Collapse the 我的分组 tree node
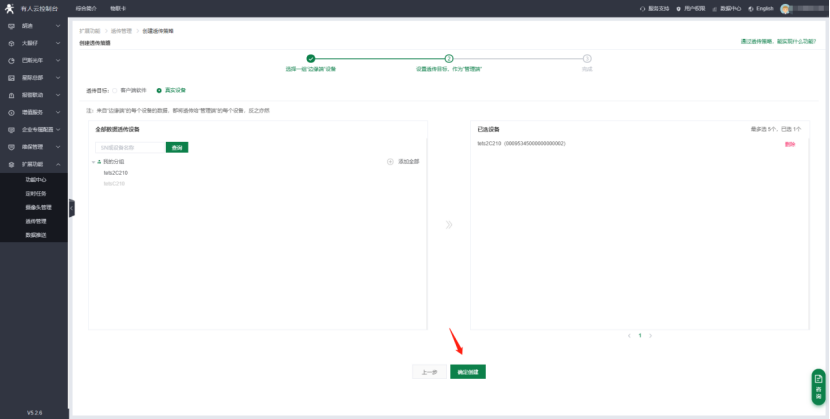 tap(93, 161)
